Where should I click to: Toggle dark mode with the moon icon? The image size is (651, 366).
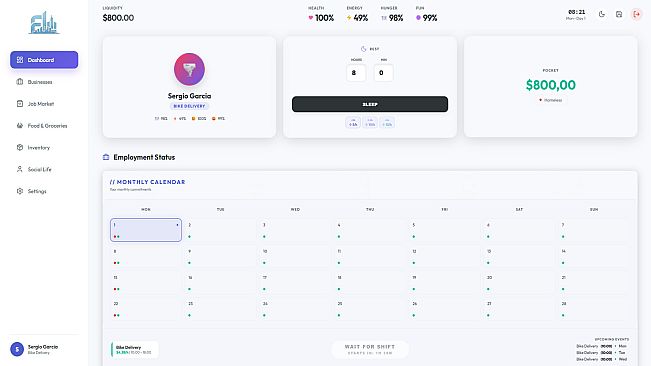[x=602, y=15]
